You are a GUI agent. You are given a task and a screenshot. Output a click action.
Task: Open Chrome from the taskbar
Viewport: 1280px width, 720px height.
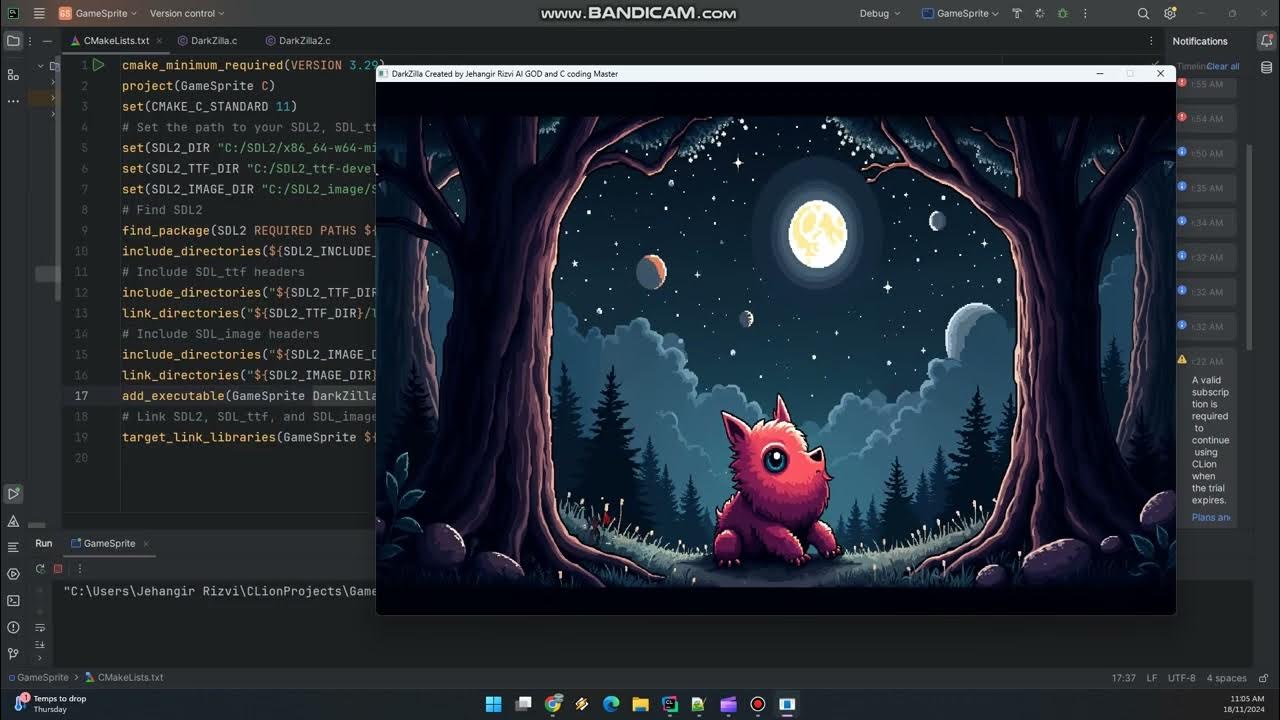click(x=553, y=704)
